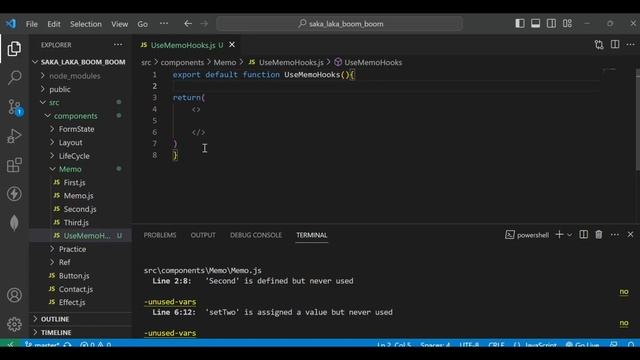The image size is (640, 360).
Task: Click the editor vertical scrollbar
Action: pos(637,119)
